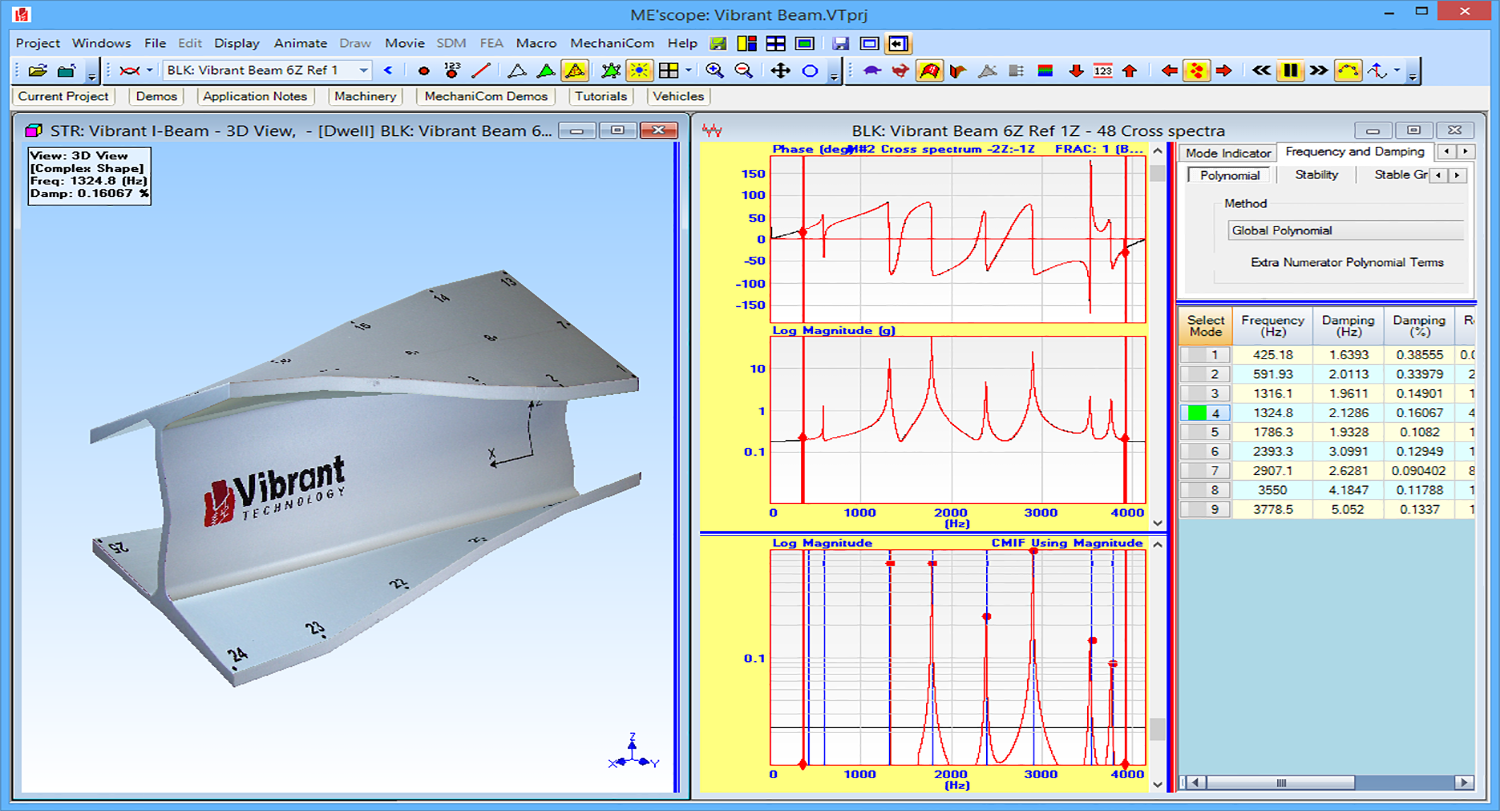Viewport: 1500px width, 811px height.
Task: Click the mode table horizontal scrollbar
Action: [x=1326, y=782]
